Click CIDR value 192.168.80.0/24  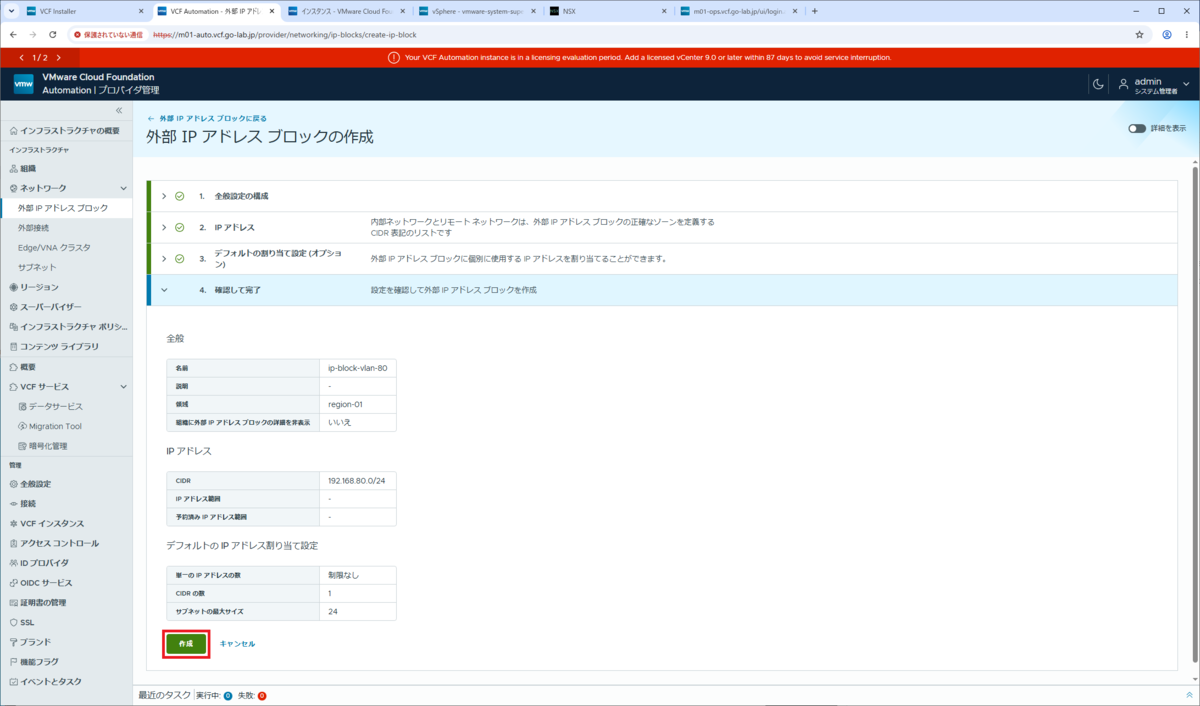pyautogui.click(x=356, y=480)
